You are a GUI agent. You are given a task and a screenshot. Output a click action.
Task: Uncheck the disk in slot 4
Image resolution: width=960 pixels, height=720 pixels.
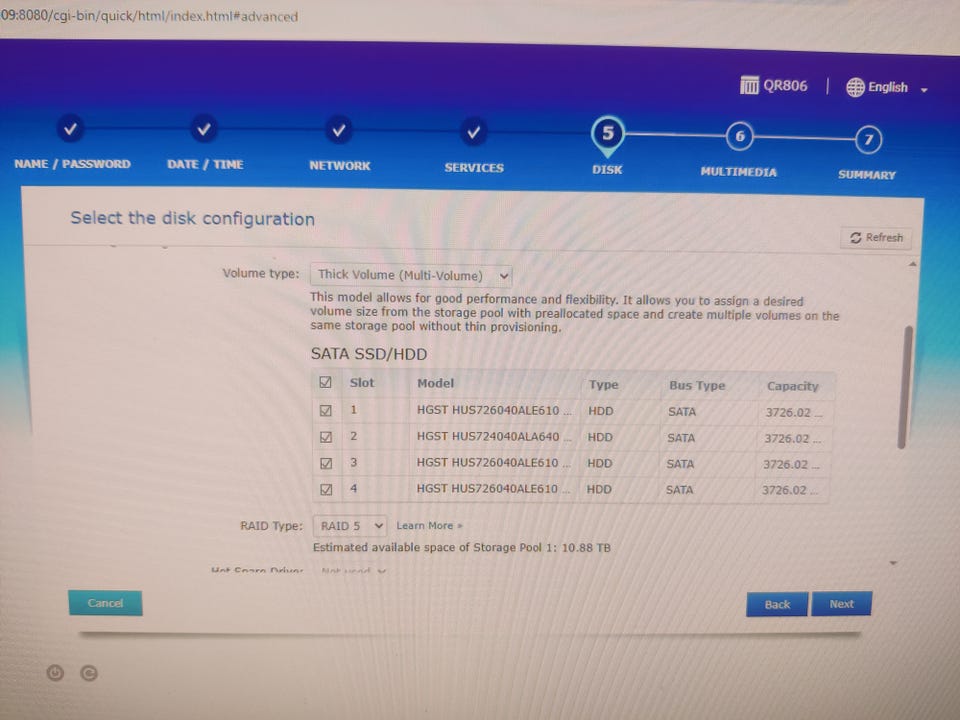[x=326, y=489]
